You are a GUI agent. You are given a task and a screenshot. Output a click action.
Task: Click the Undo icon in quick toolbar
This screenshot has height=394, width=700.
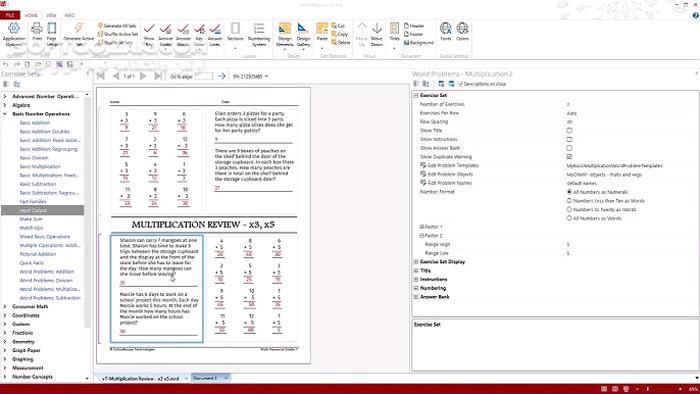[x=5, y=65]
